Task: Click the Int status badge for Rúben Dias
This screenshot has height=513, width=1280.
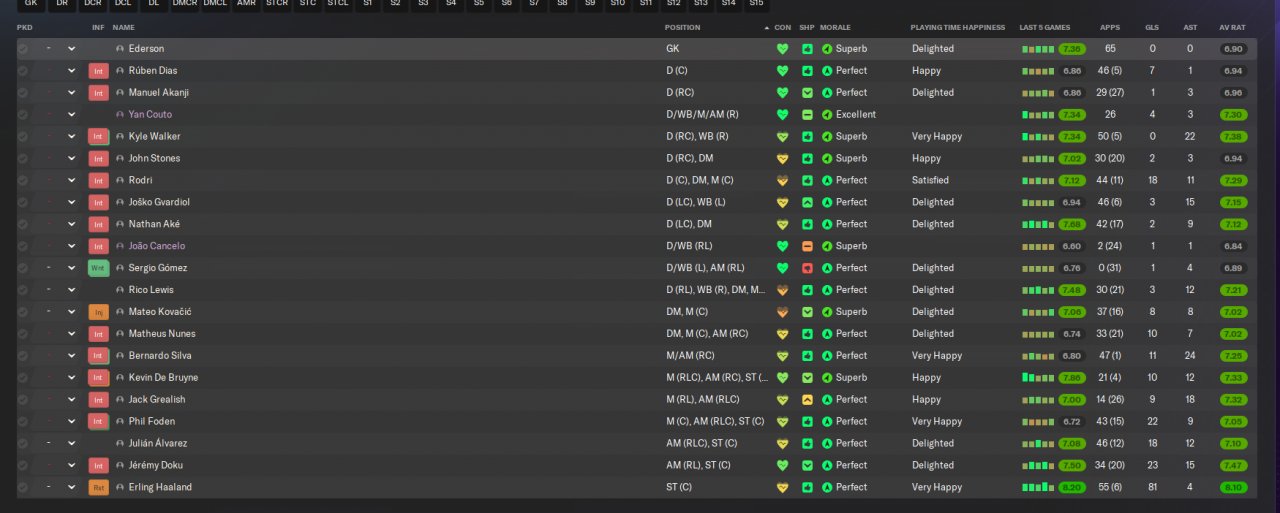Action: [98, 71]
